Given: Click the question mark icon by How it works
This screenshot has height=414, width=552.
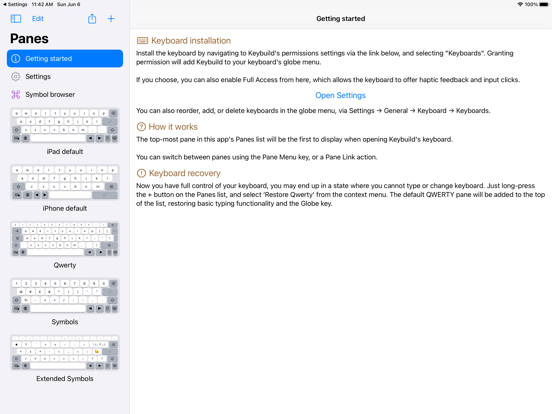Looking at the screenshot, I should (141, 127).
